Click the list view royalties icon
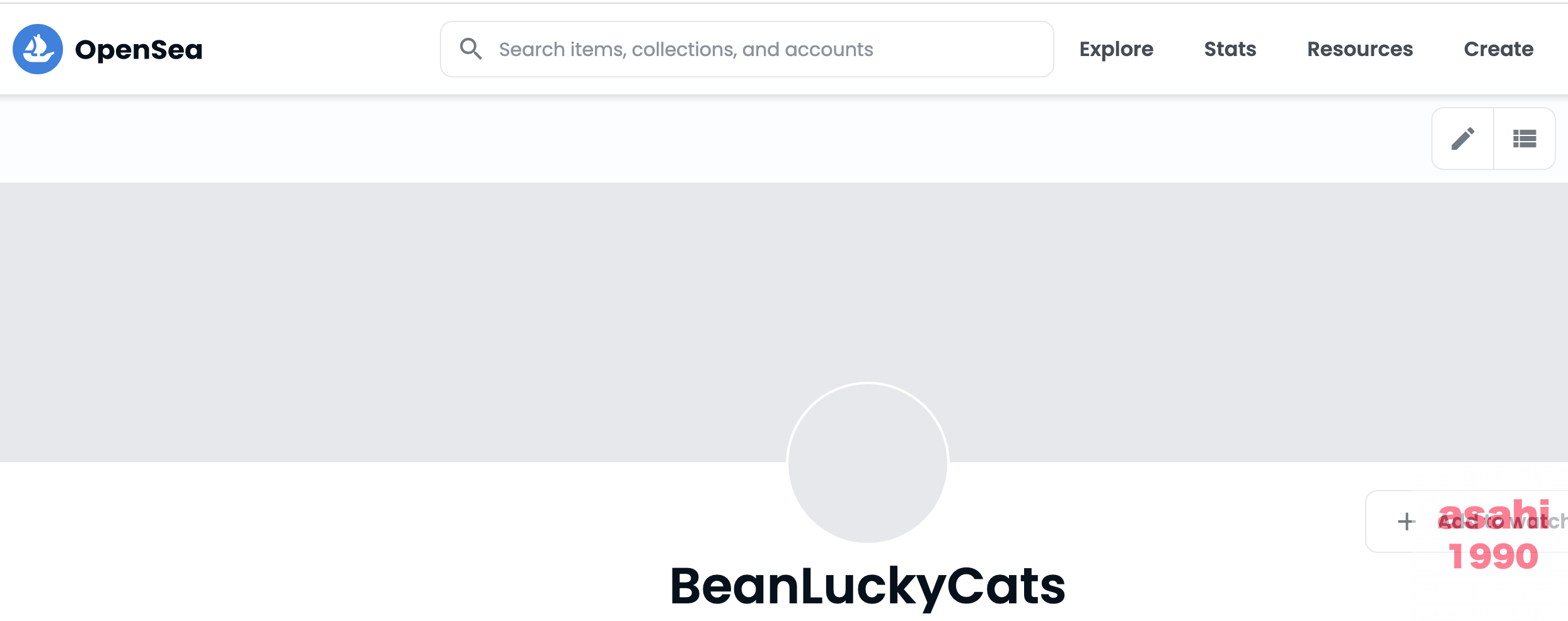The image size is (1568, 621). tap(1525, 139)
